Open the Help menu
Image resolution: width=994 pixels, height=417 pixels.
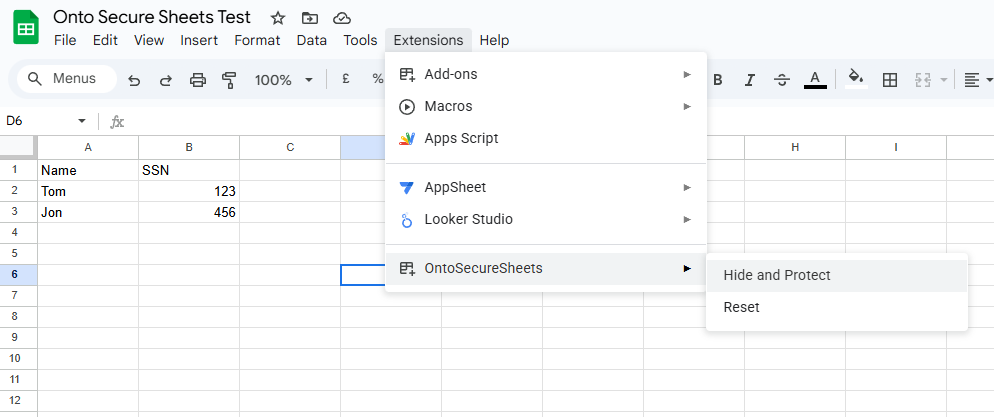pyautogui.click(x=494, y=41)
